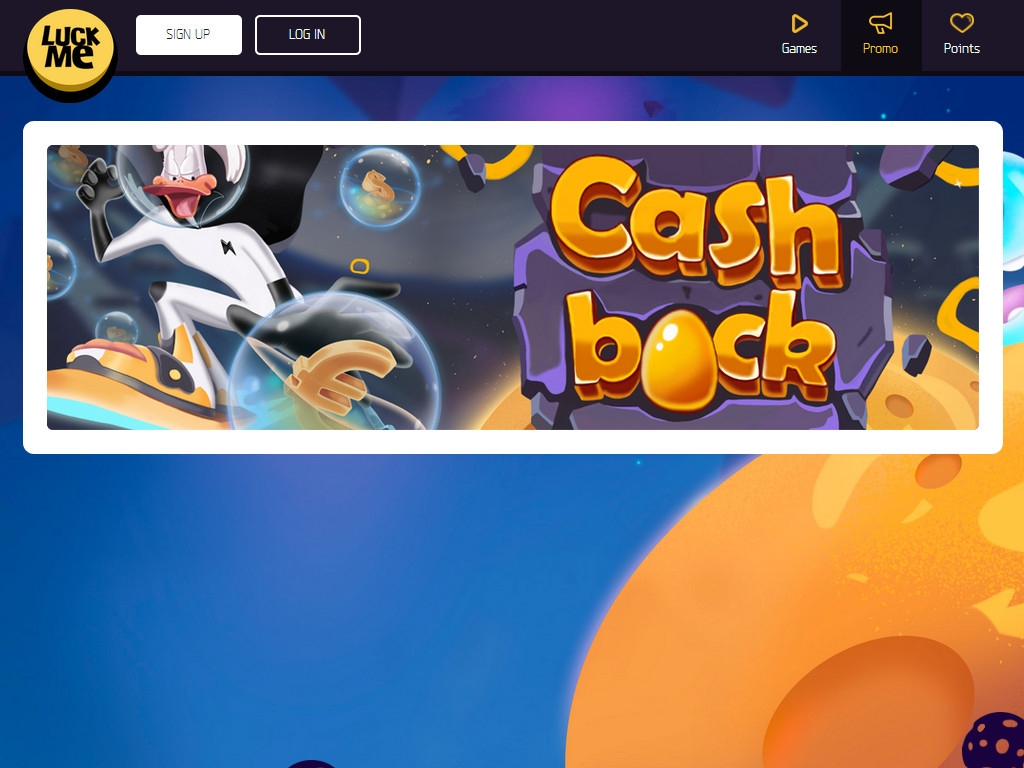Image resolution: width=1024 pixels, height=768 pixels.
Task: Select the Promo megaphone icon
Action: [880, 24]
